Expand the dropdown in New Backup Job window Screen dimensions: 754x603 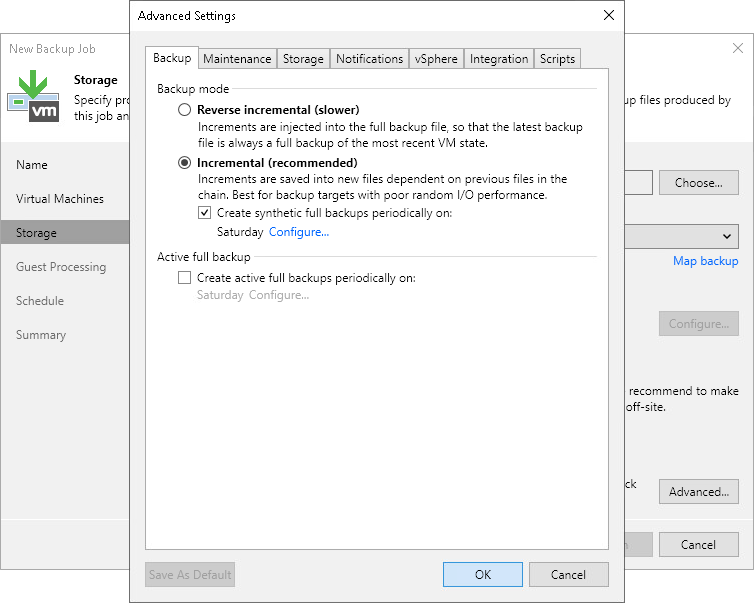tap(727, 236)
